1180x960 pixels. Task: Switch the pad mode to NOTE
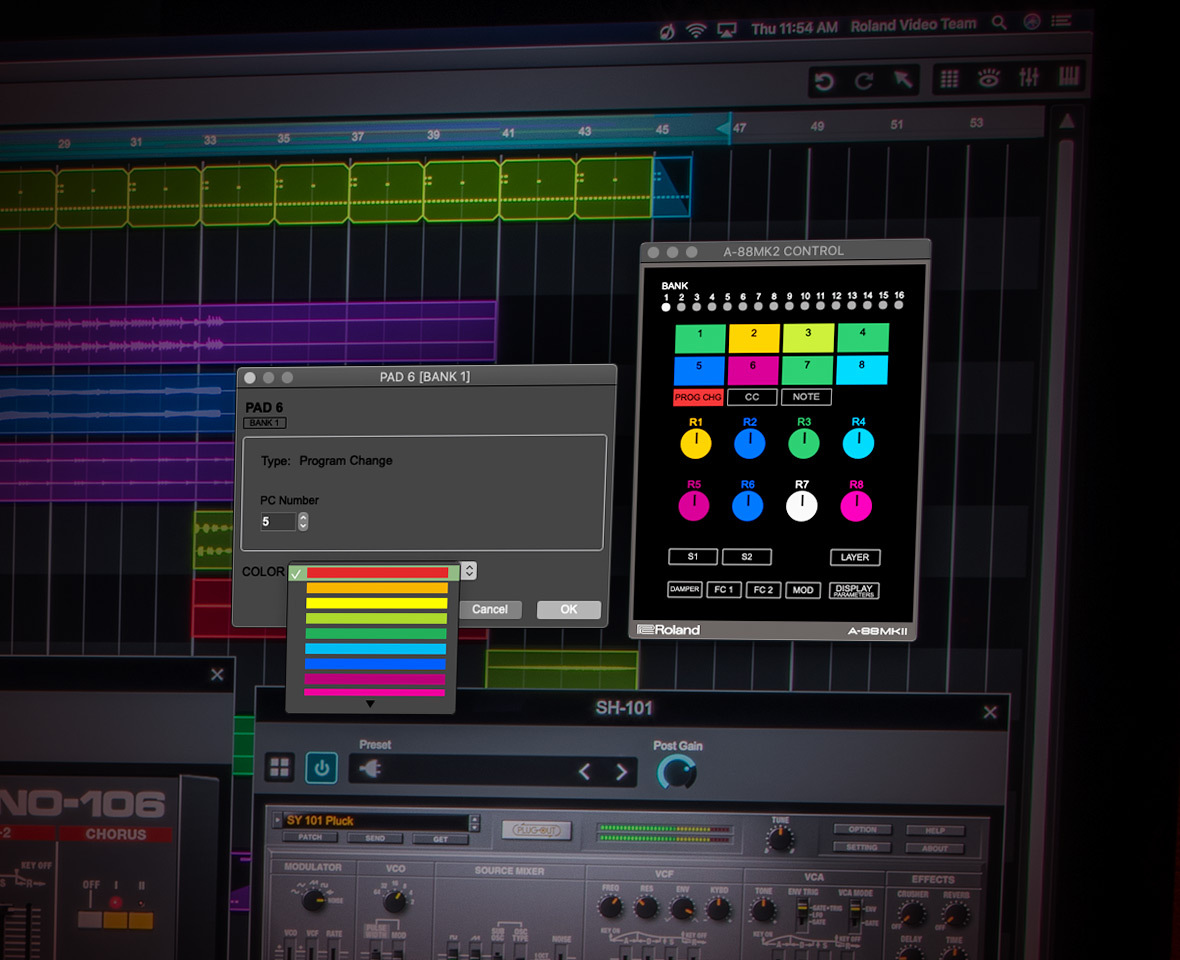click(x=806, y=397)
